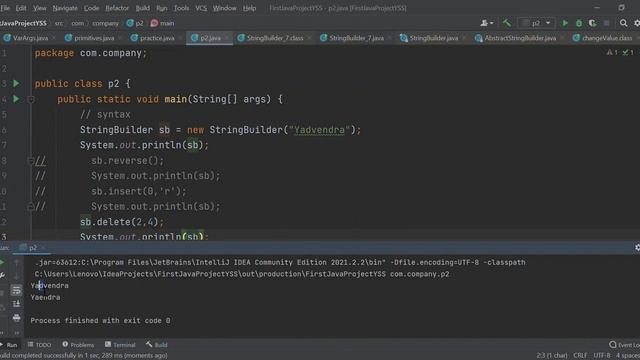The width and height of the screenshot is (640, 360).
Task: Click the run gutter arrow beside class p2
Action: pyautogui.click(x=16, y=84)
